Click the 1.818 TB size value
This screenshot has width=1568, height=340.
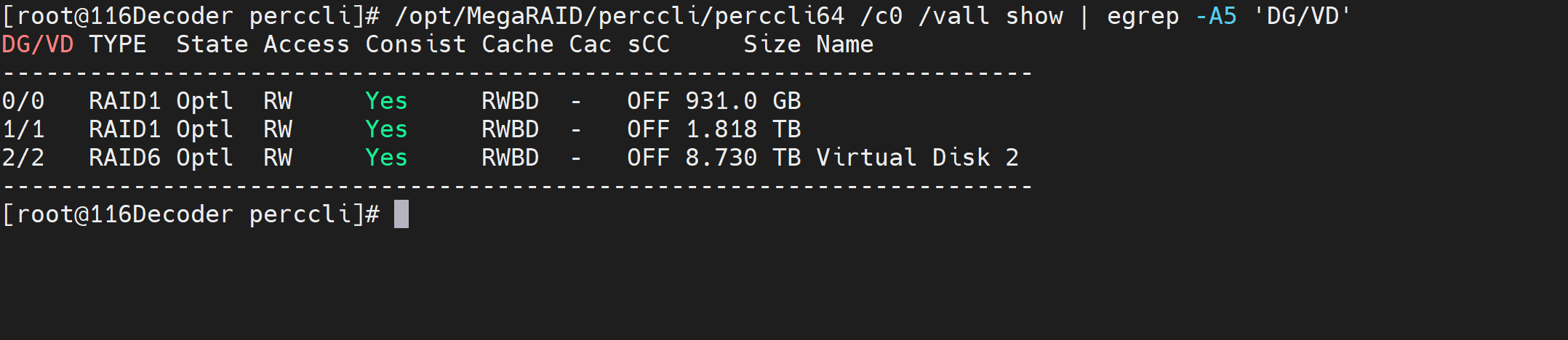[x=743, y=129]
